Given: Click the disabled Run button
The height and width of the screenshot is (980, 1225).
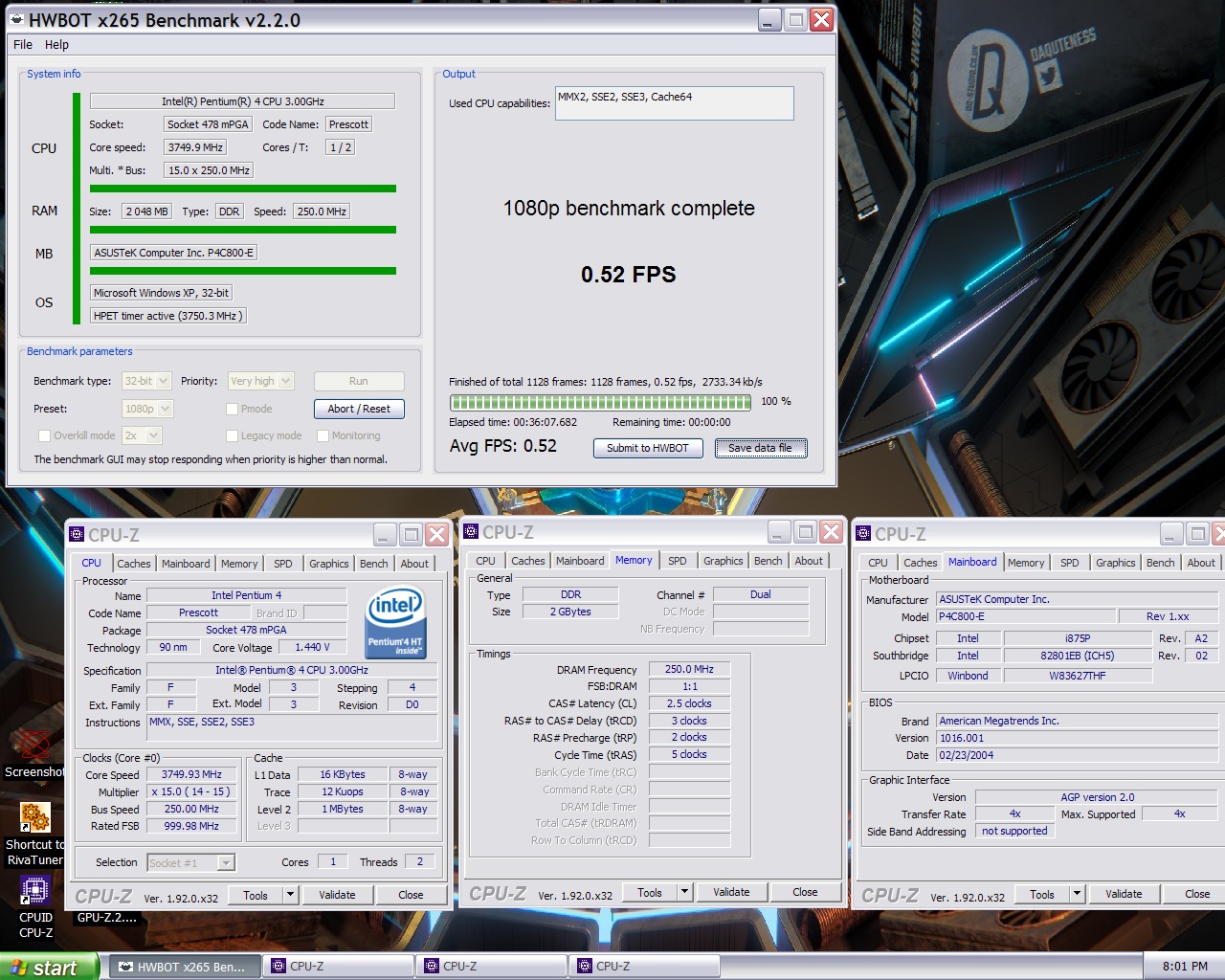Looking at the screenshot, I should point(359,381).
